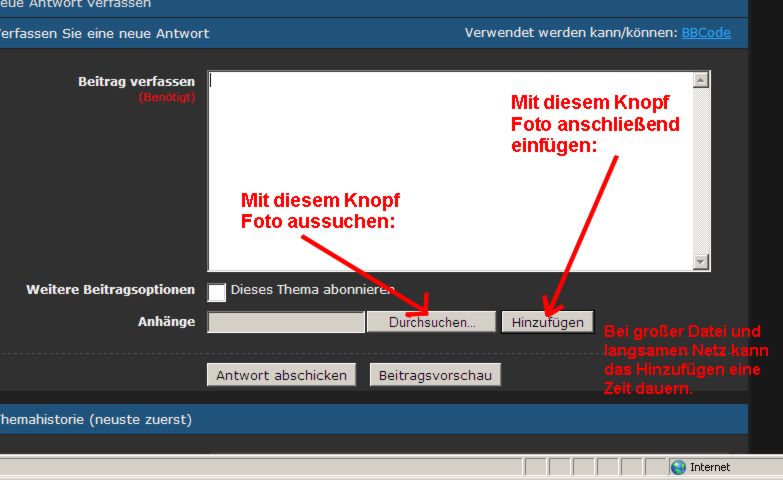Click the 'Verfassen Sie eine neue Antwort' header
783x480 pixels.
[x=104, y=33]
